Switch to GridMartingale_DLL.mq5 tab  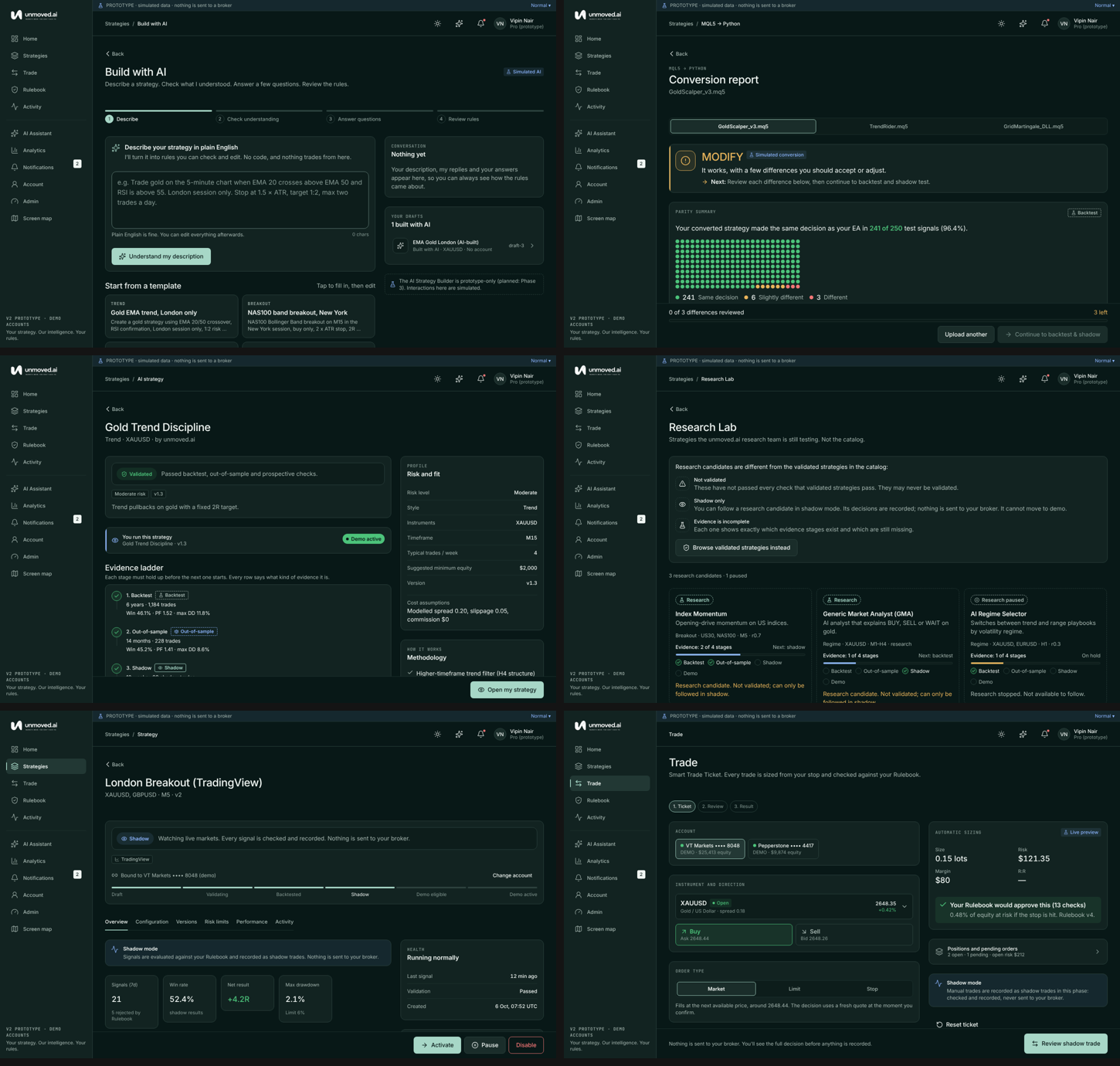tap(1033, 126)
